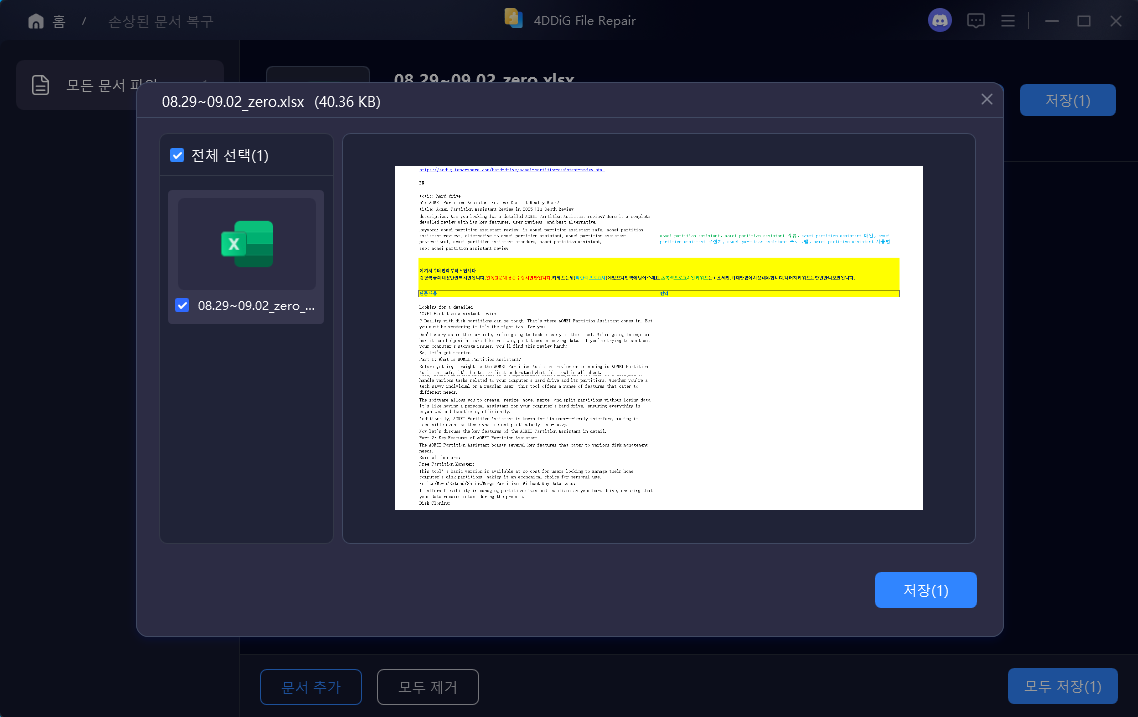Click the (40.36 KB) file size text
1138x717 pixels.
pyautogui.click(x=348, y=102)
